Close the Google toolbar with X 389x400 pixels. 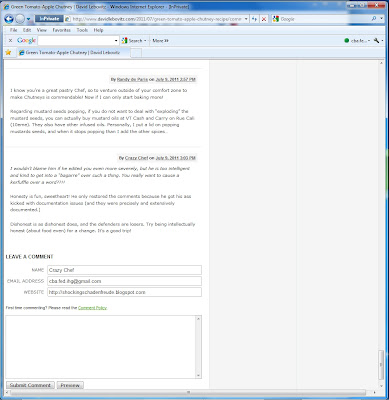click(10, 40)
